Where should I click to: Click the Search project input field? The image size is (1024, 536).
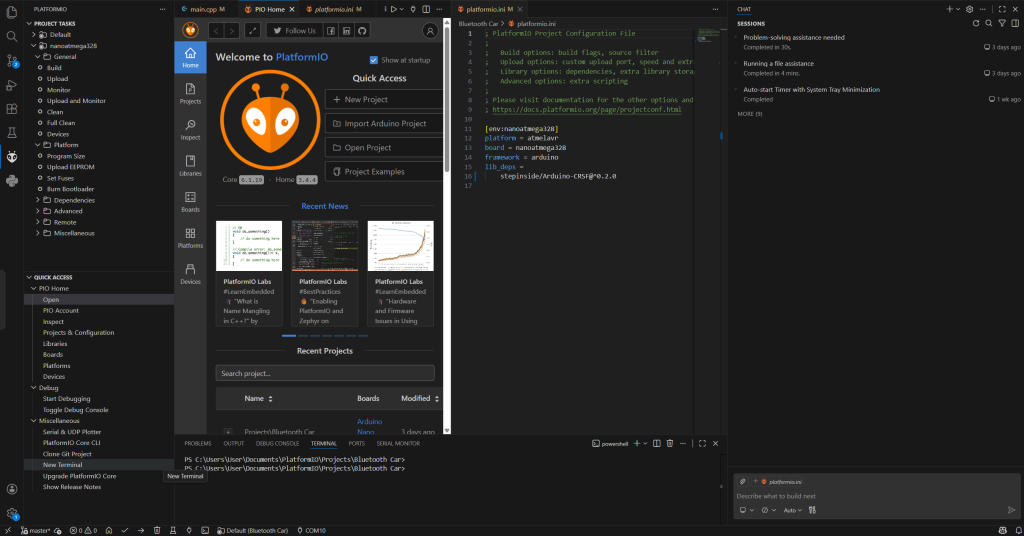click(x=324, y=373)
